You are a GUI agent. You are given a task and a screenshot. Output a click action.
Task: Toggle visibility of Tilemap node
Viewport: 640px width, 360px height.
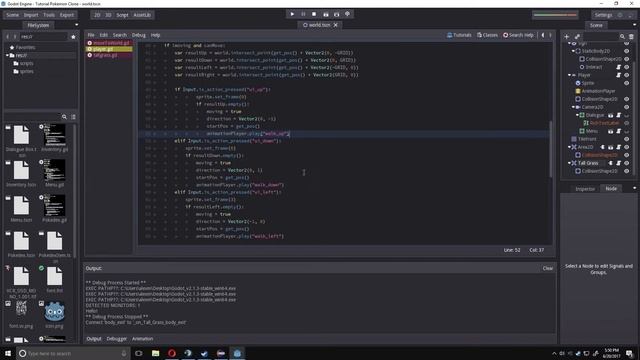[627, 139]
